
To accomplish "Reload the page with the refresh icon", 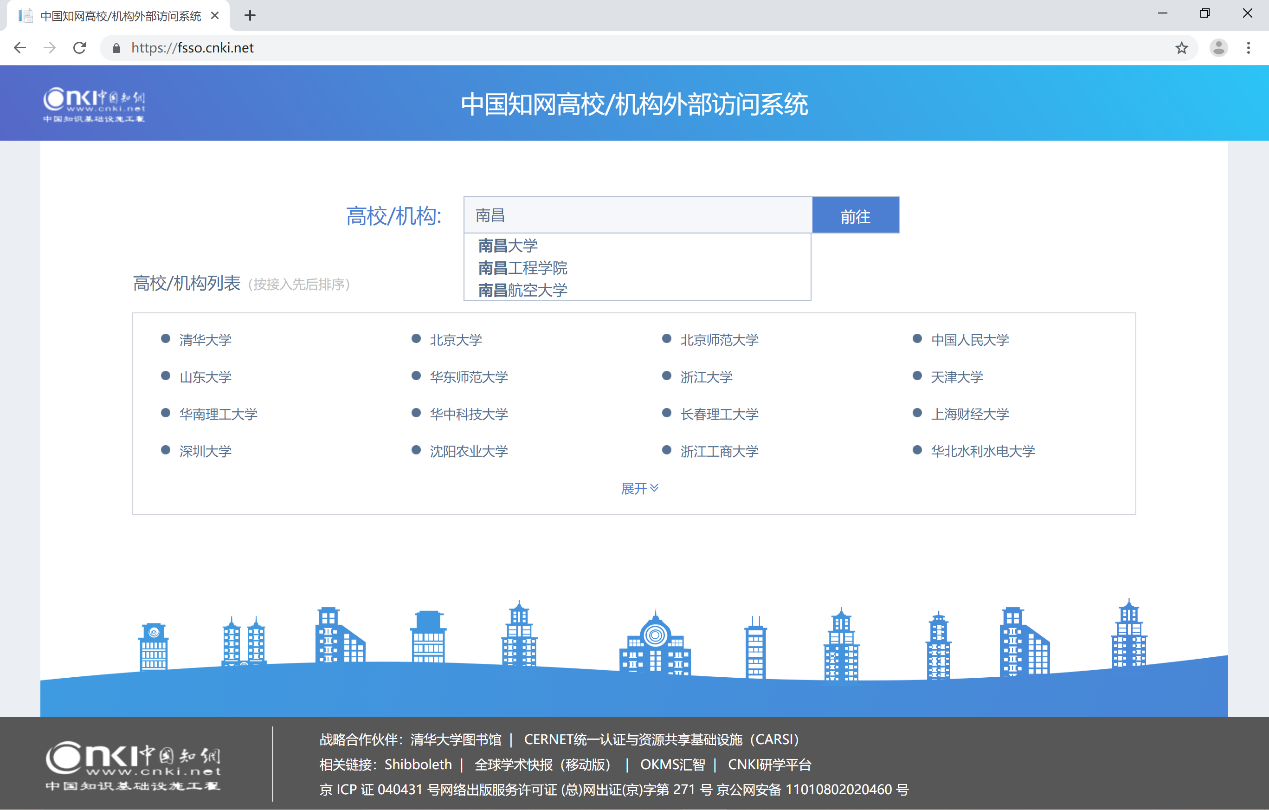I will click(80, 47).
